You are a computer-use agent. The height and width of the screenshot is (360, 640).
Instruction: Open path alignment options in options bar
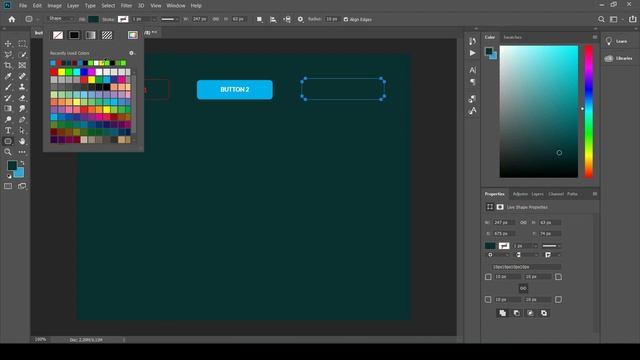click(273, 19)
